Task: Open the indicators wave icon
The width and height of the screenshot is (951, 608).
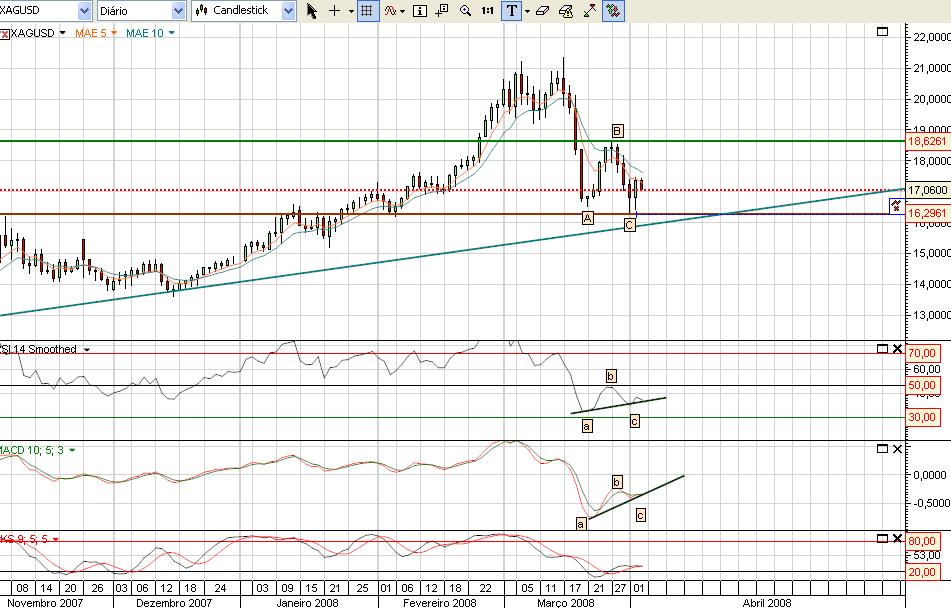Action: (x=390, y=11)
